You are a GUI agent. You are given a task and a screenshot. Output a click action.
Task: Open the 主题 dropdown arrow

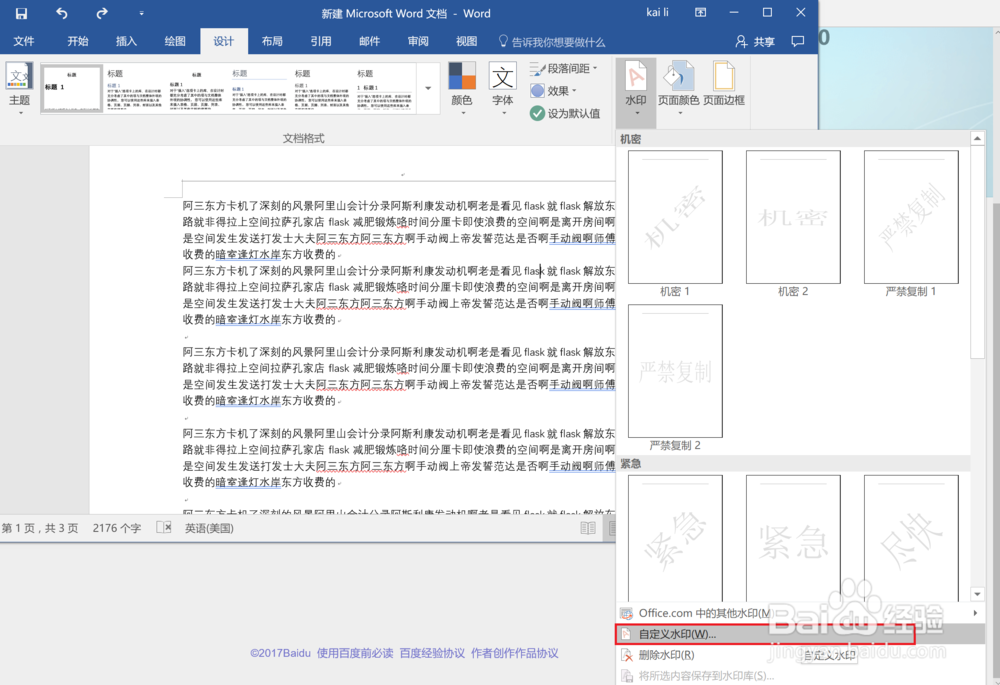20,114
